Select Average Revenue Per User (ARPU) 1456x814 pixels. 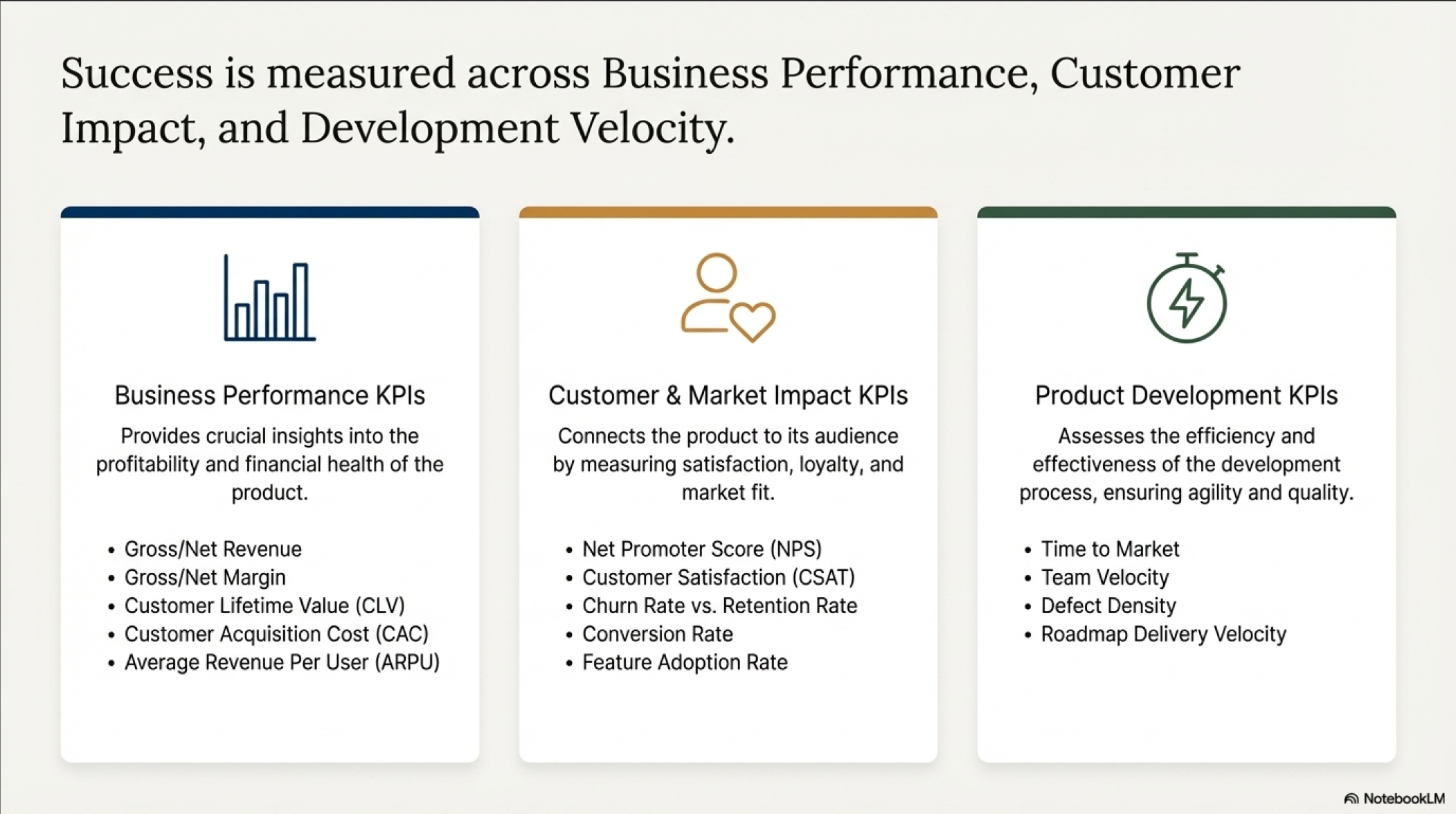[x=282, y=662]
